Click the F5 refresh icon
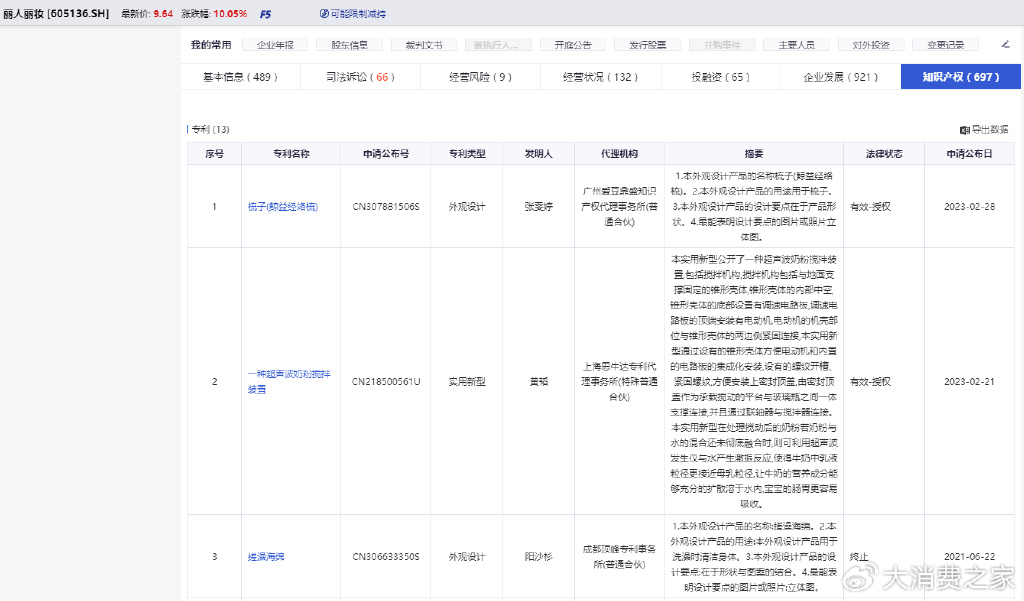This screenshot has width=1024, height=601. [265, 14]
